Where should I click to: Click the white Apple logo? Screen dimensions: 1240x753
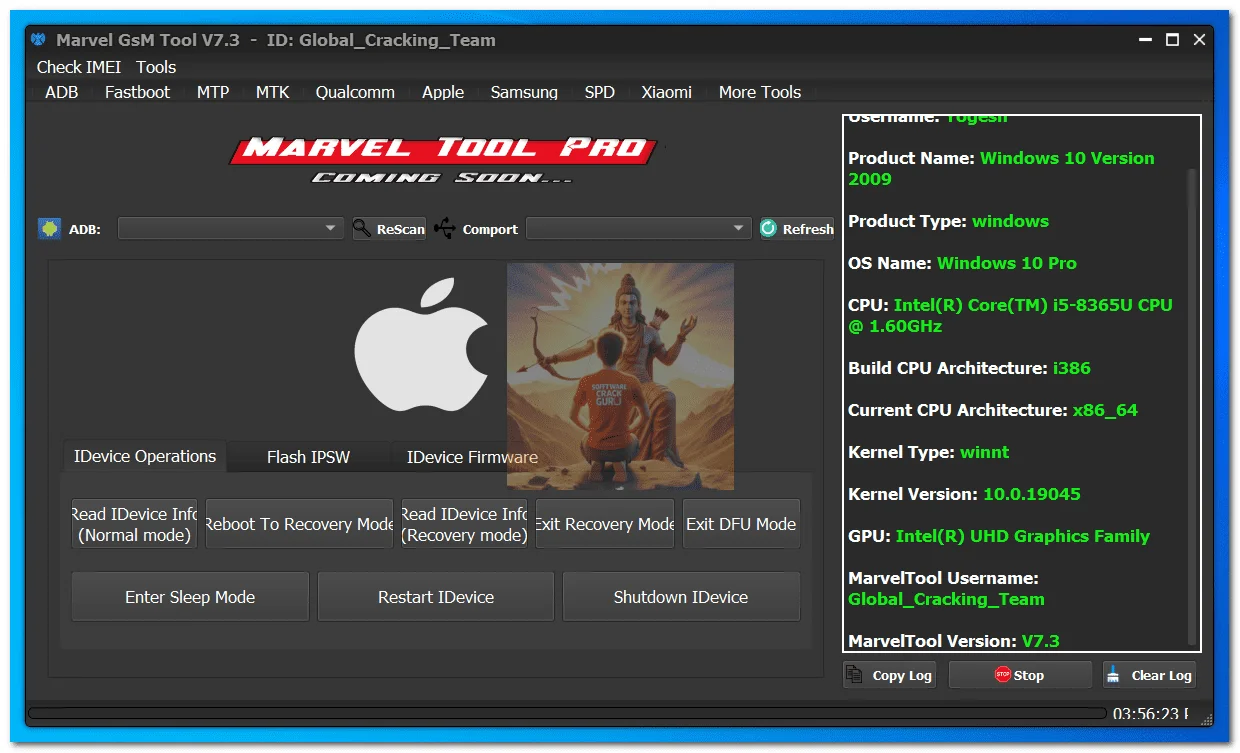[x=421, y=344]
